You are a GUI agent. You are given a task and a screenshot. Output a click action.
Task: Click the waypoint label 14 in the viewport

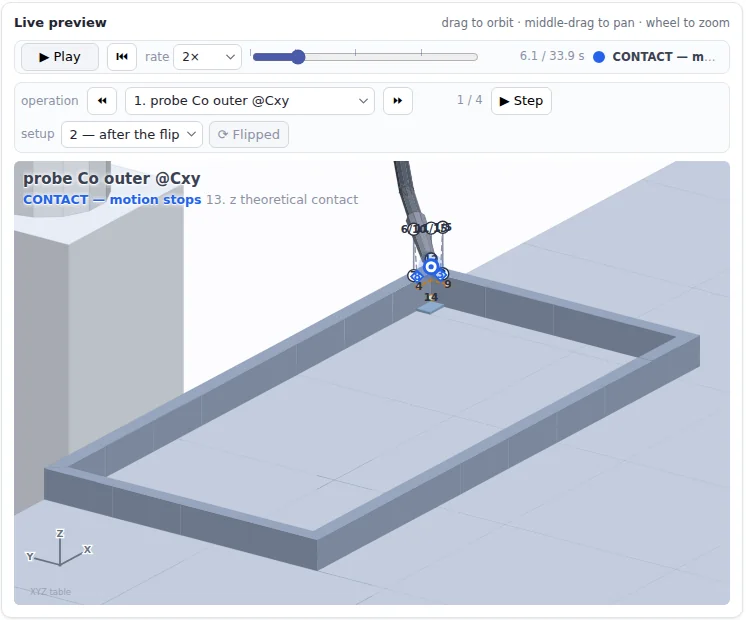[x=431, y=297]
